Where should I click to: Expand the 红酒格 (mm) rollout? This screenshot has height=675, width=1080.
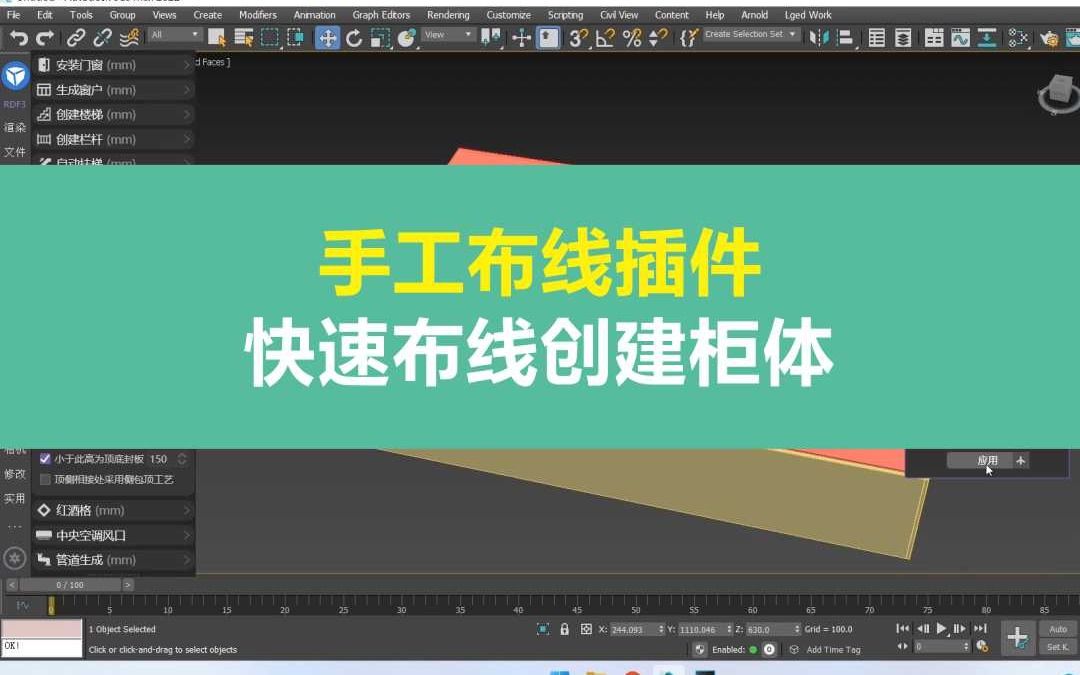pyautogui.click(x=114, y=510)
